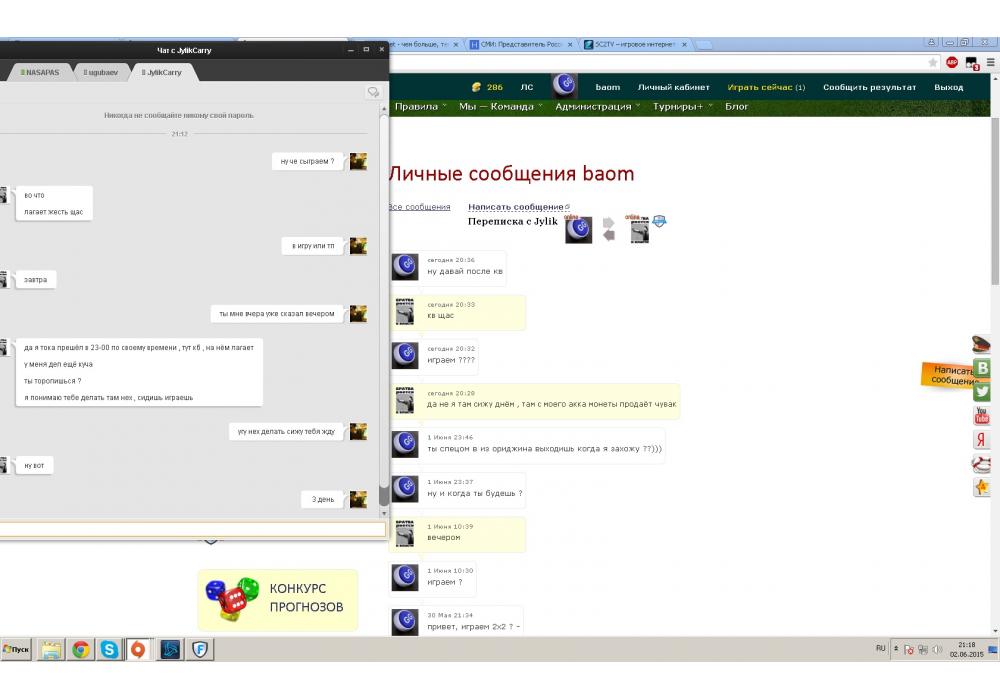Click the gold coins balance icon

point(477,87)
